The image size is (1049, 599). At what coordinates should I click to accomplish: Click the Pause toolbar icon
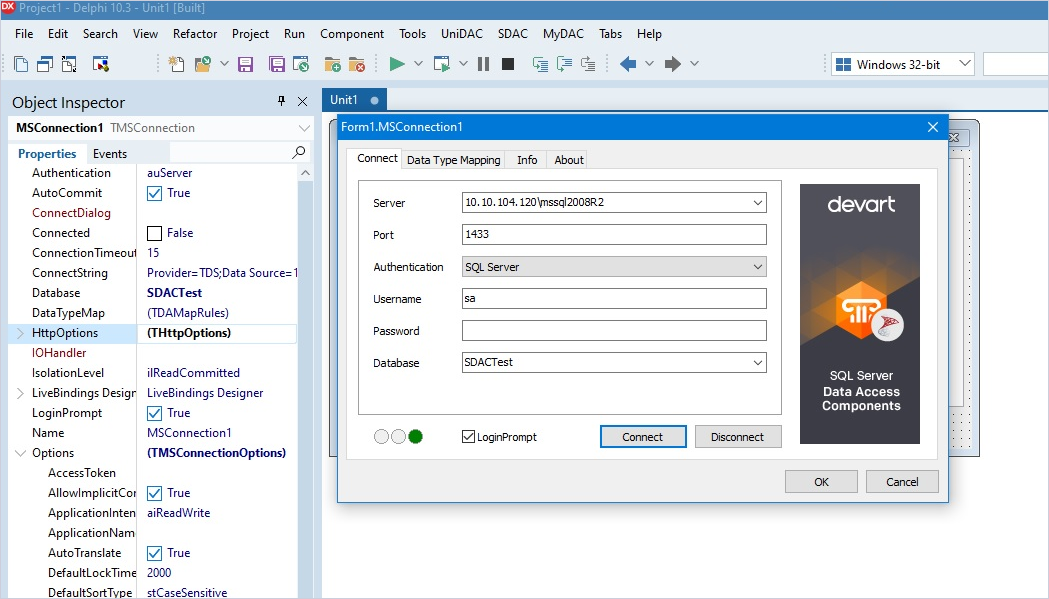(484, 64)
